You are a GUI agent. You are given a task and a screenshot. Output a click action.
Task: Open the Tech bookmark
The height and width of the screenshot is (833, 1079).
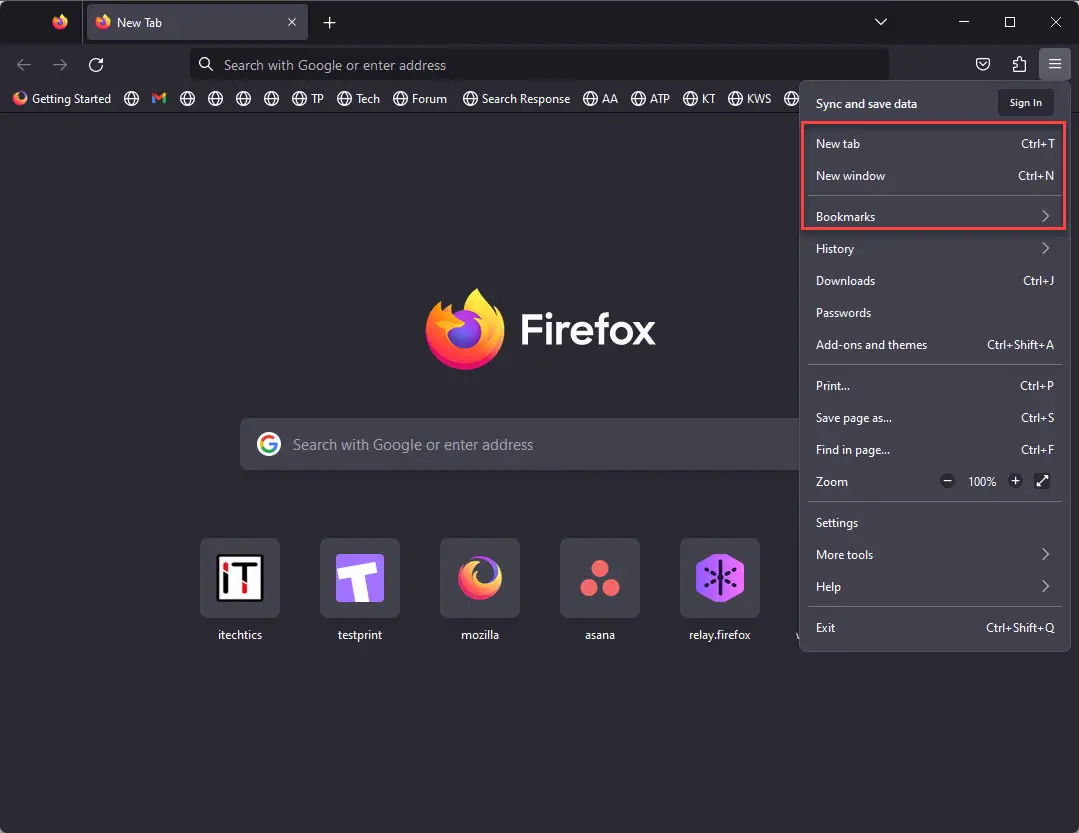(359, 98)
